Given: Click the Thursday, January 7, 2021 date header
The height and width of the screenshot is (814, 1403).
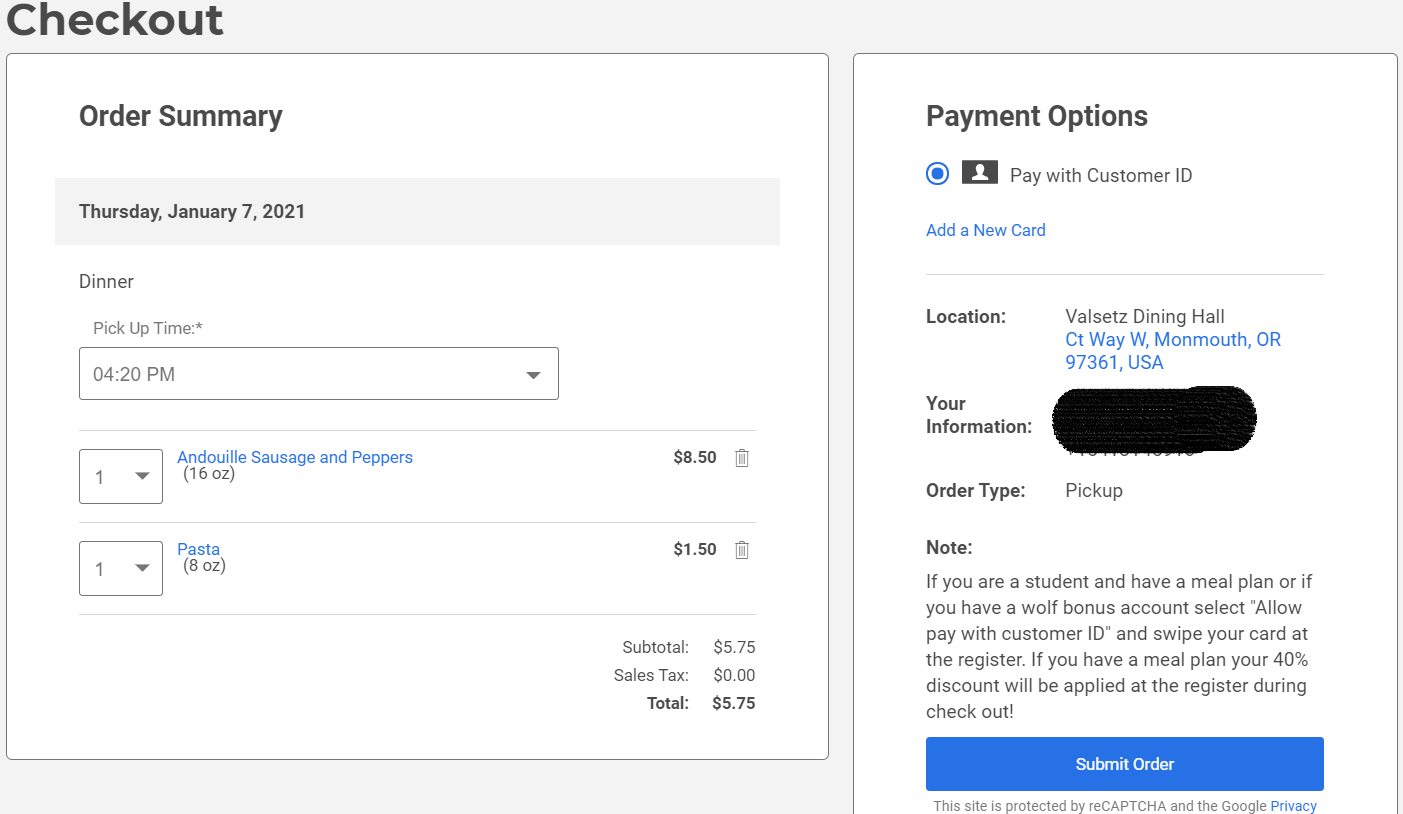Looking at the screenshot, I should [192, 212].
